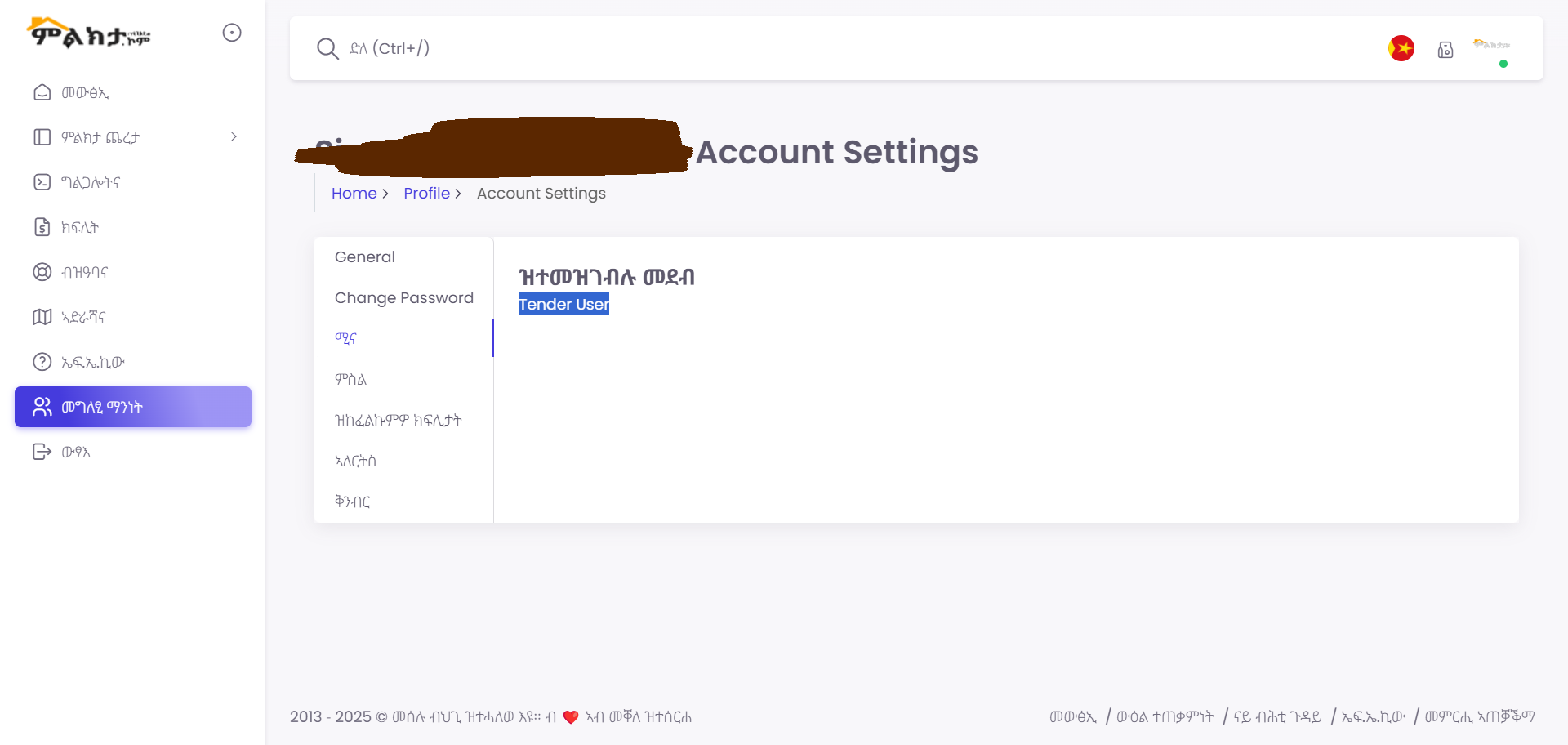The width and height of the screenshot is (1568, 745).
Task: Select the highlighted Tender User text
Action: coord(563,305)
